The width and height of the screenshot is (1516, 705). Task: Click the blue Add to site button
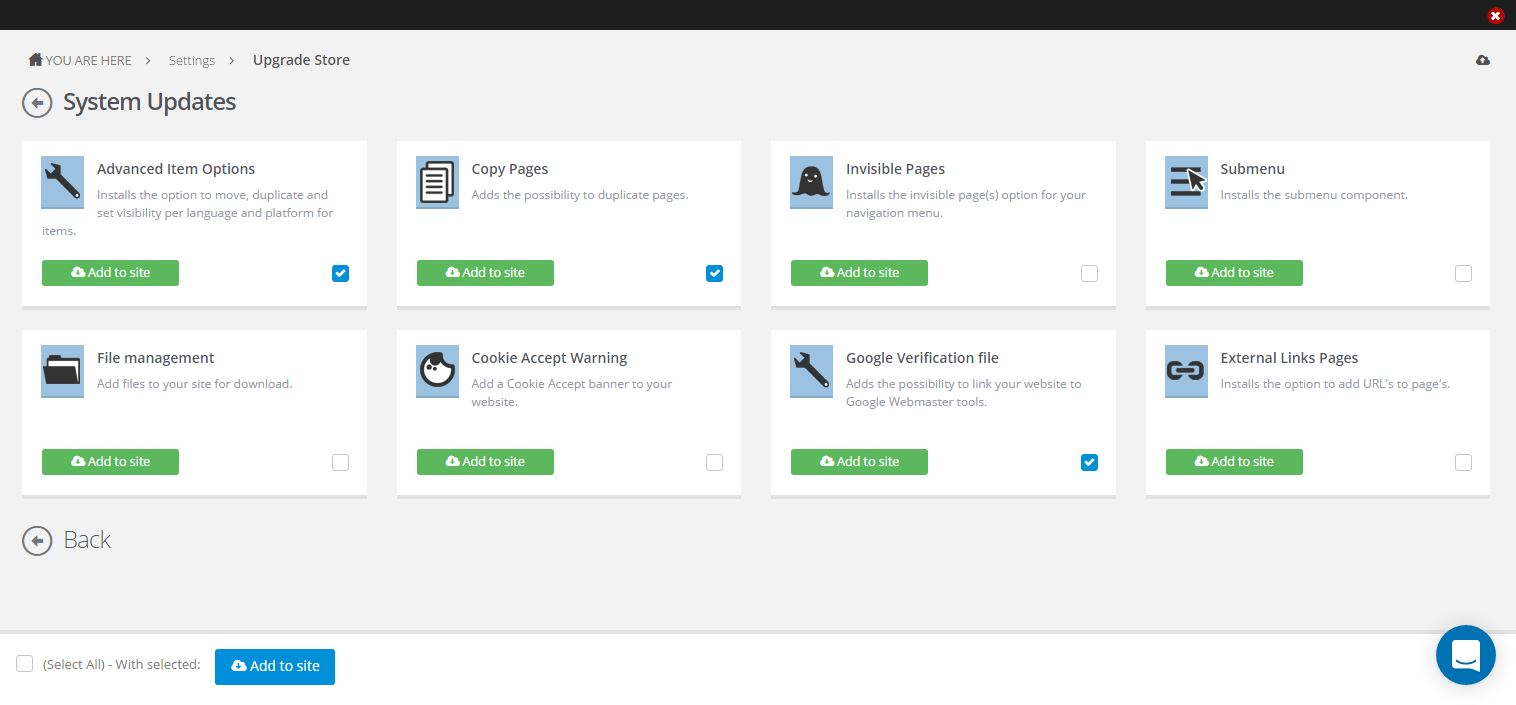click(275, 666)
